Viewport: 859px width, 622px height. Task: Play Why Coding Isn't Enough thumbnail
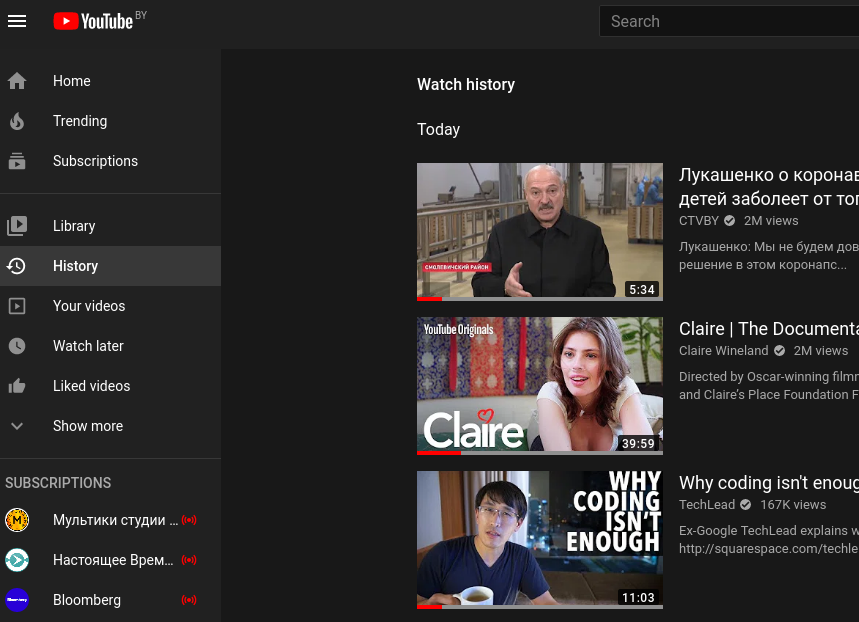540,538
